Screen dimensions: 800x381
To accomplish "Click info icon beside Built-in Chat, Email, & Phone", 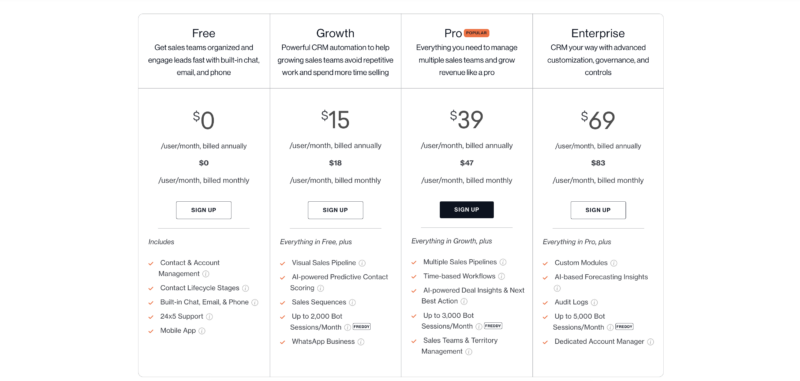I will point(255,302).
